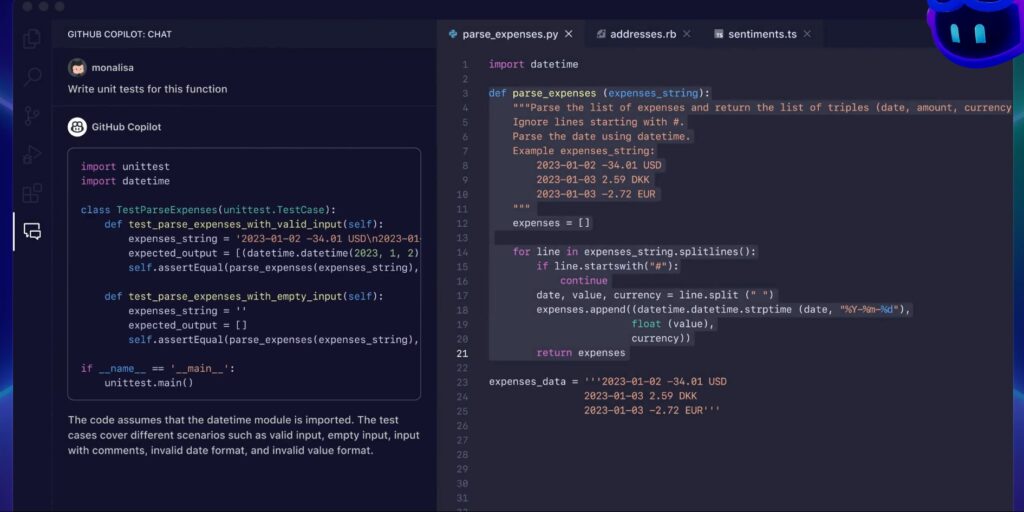Open the Copilot Chat icon in activity bar
Image resolution: width=1024 pixels, height=512 pixels.
coord(32,231)
